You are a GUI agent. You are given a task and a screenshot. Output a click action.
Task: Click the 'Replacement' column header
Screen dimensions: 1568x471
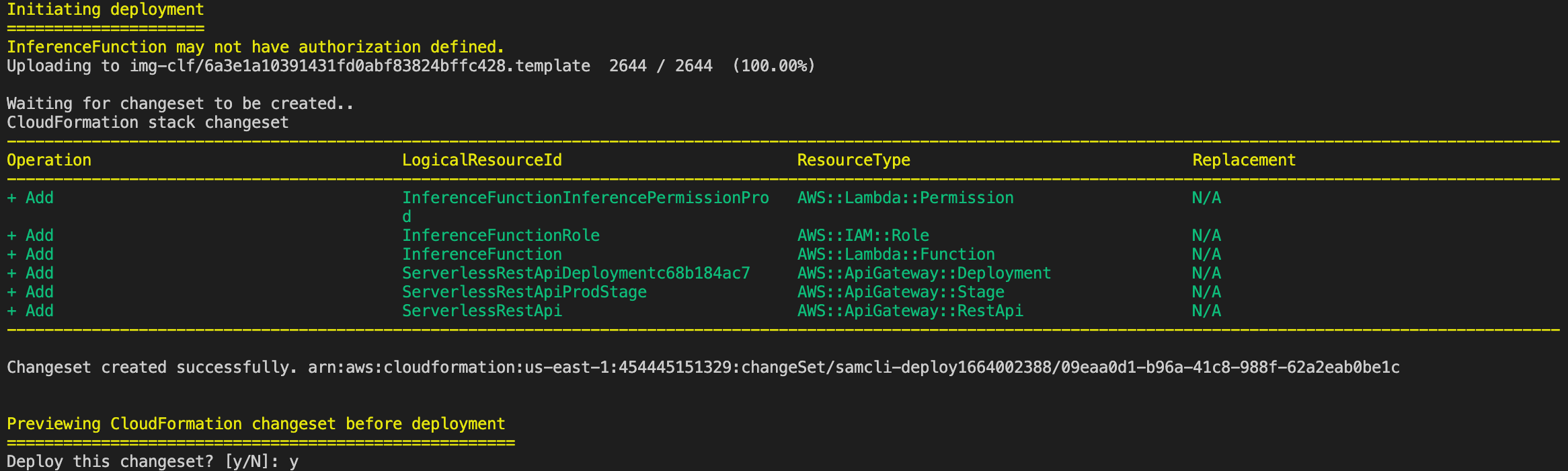(x=1245, y=160)
